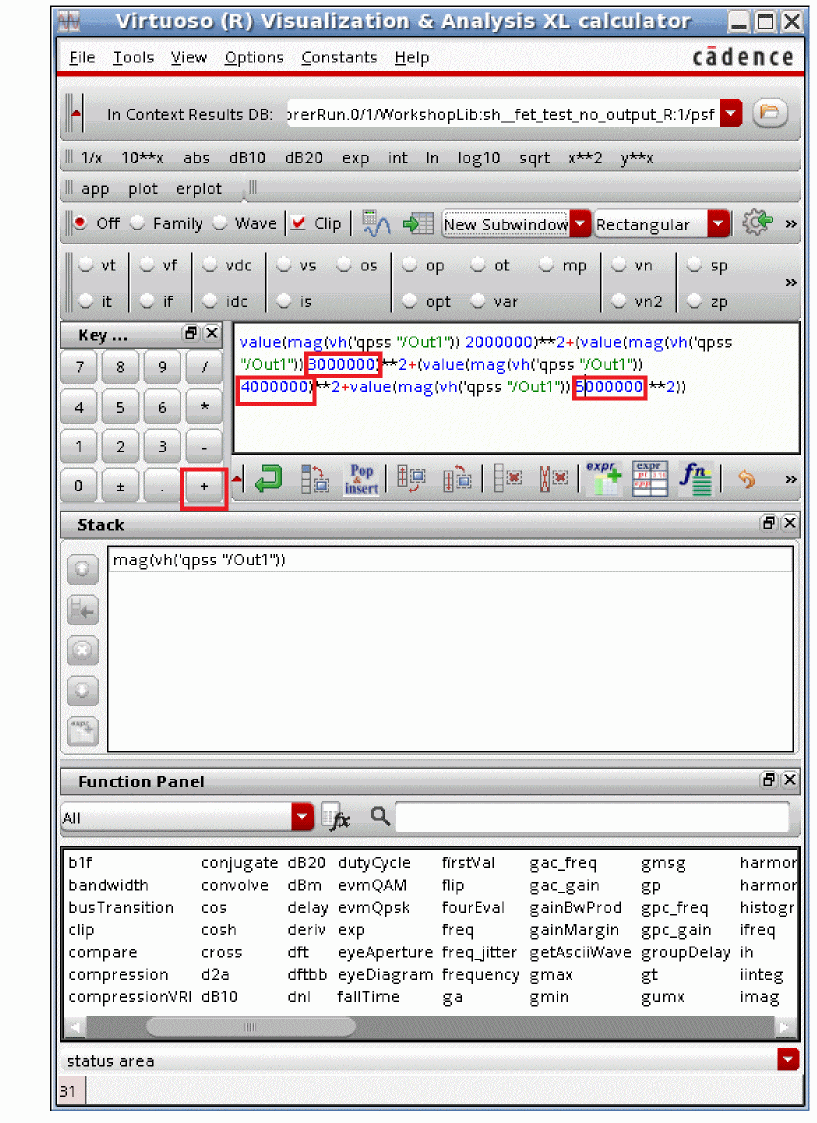This screenshot has width=817, height=1123.
Task: Click the erplot button
Action: click(198, 188)
